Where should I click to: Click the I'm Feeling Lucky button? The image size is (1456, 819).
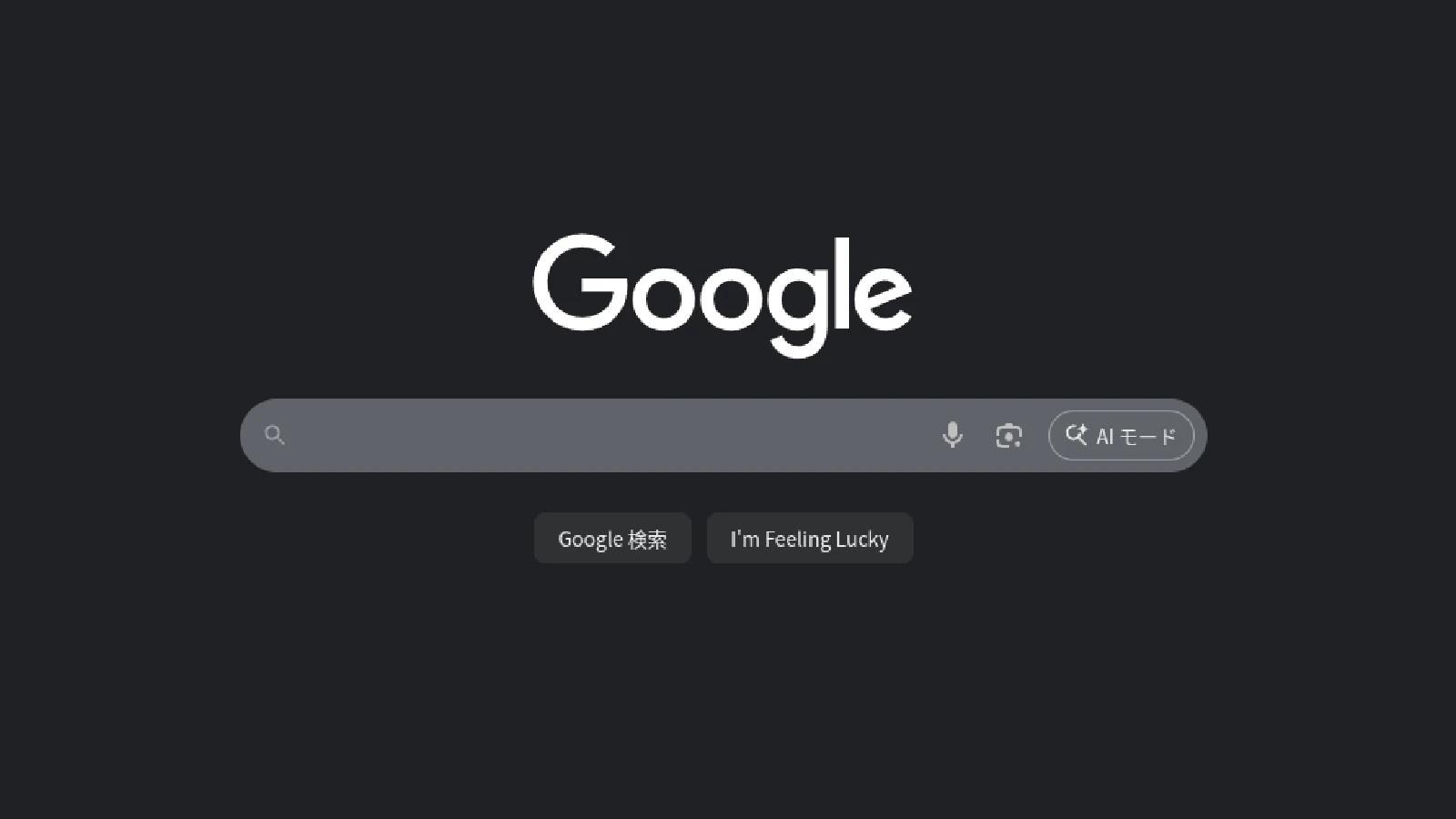click(810, 538)
